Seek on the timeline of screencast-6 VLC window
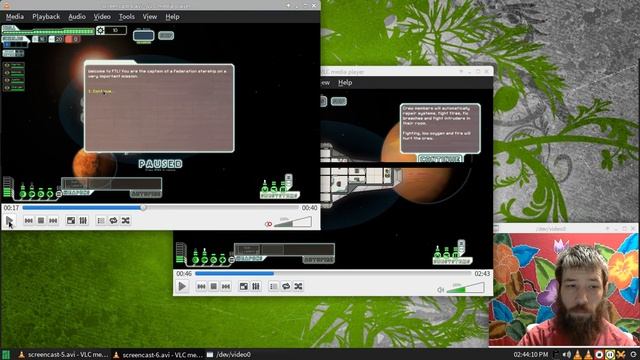 [333, 273]
